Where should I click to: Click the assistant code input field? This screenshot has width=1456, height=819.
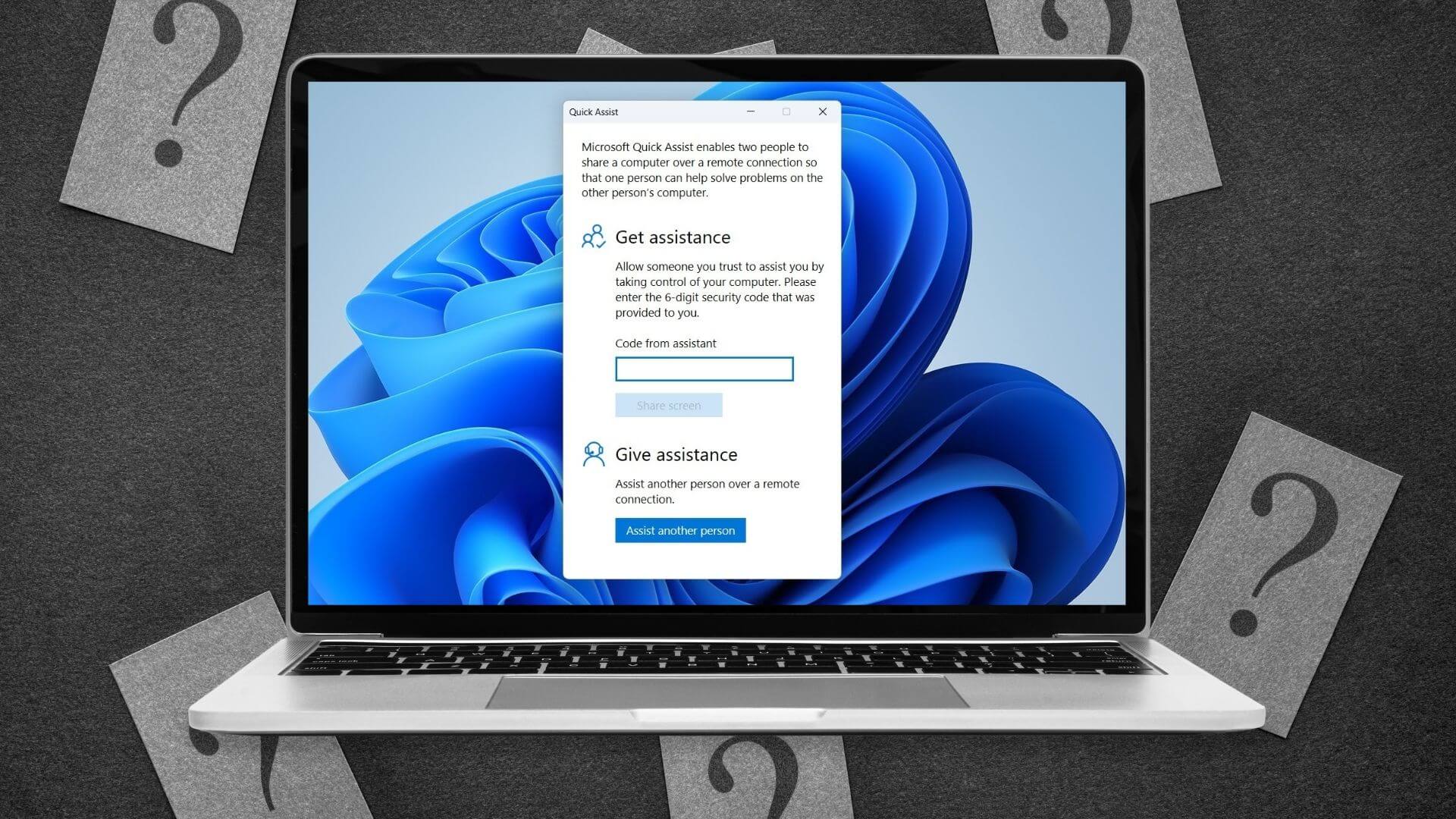704,368
